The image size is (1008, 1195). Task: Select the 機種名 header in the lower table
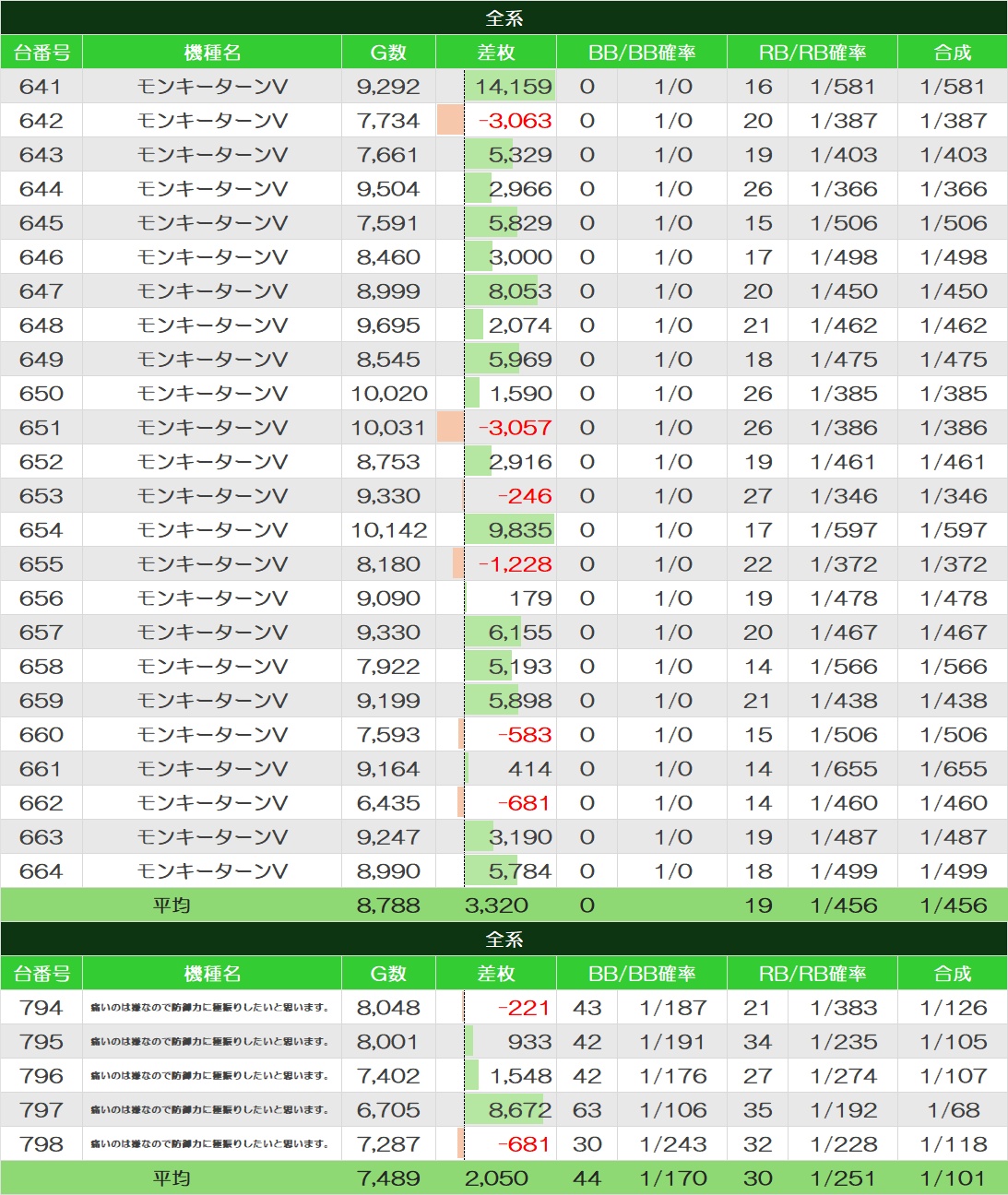212,973
